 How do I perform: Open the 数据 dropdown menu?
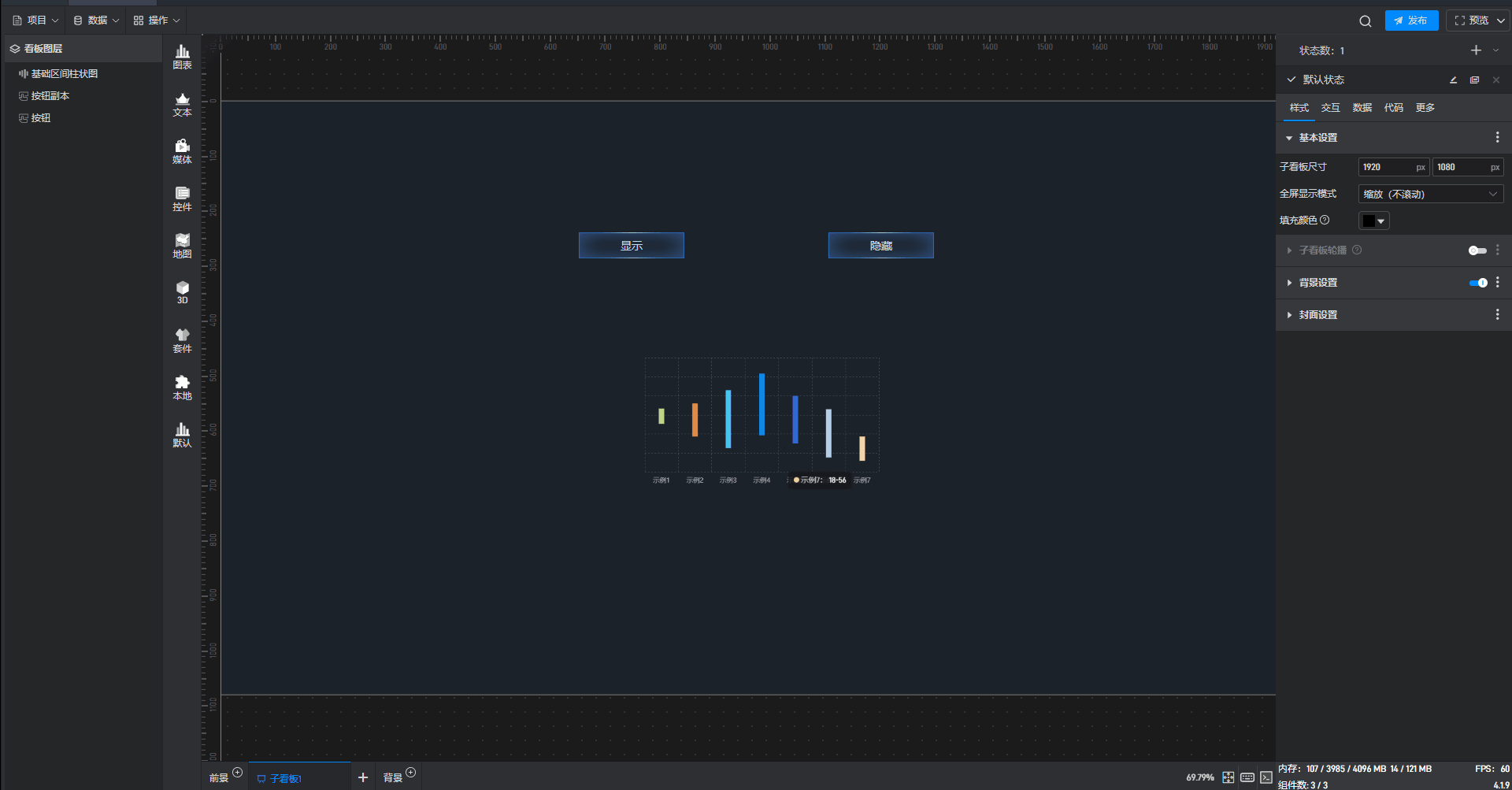point(96,20)
